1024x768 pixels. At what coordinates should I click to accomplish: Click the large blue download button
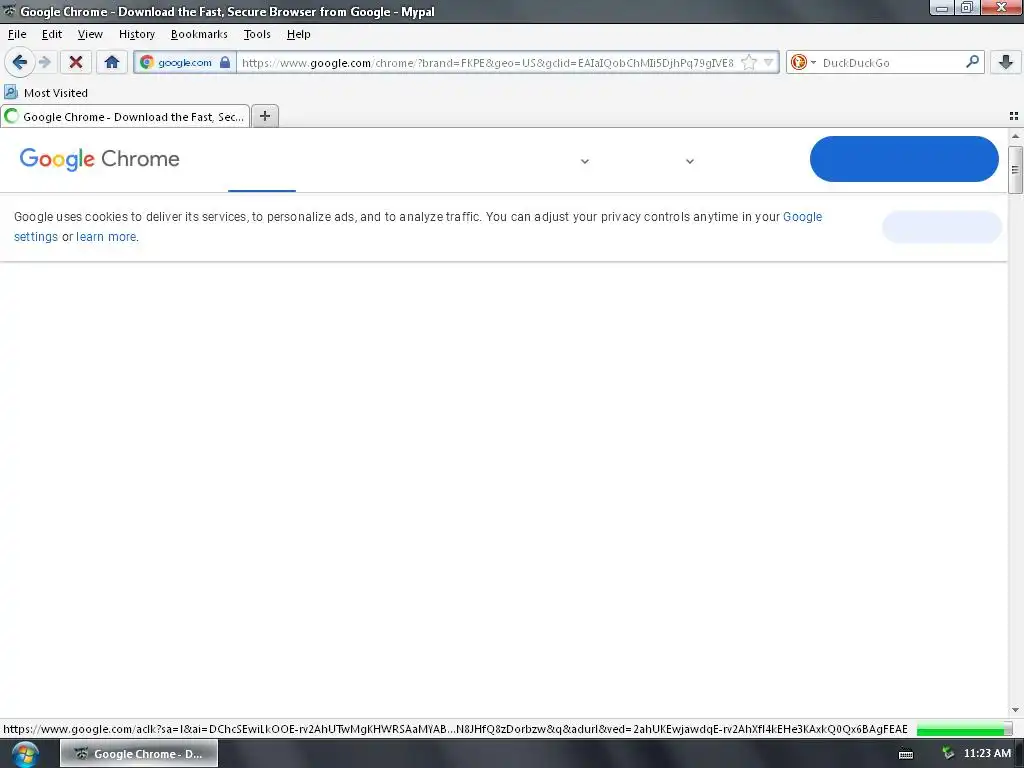point(904,159)
